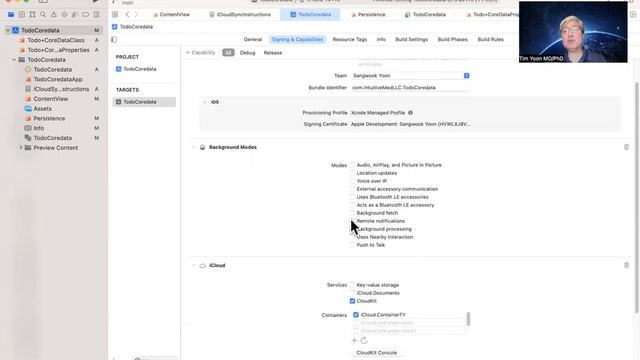Click the Bundle Identifier field

(411, 88)
